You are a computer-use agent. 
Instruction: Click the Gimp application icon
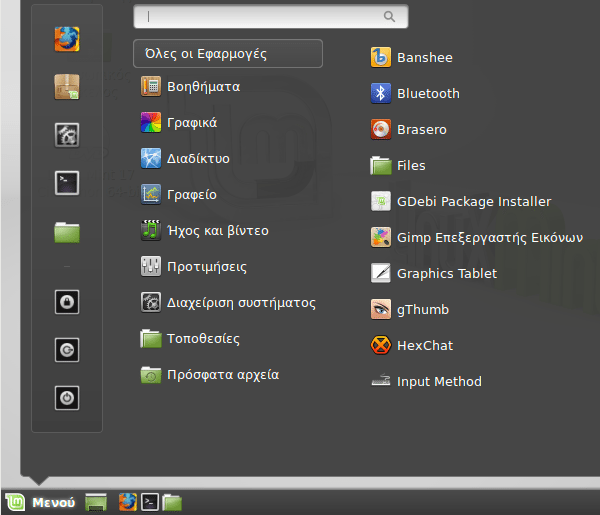(381, 237)
